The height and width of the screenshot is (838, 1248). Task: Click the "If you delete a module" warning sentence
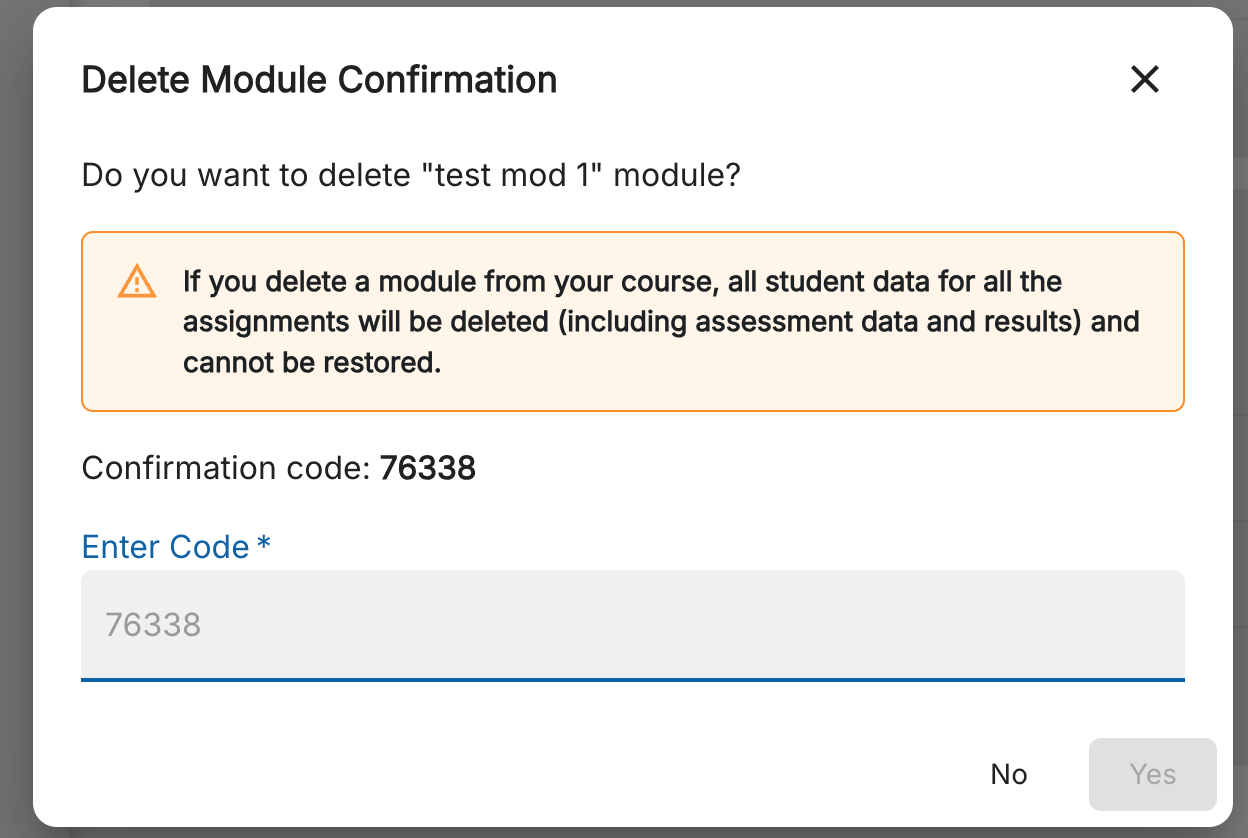(622, 282)
